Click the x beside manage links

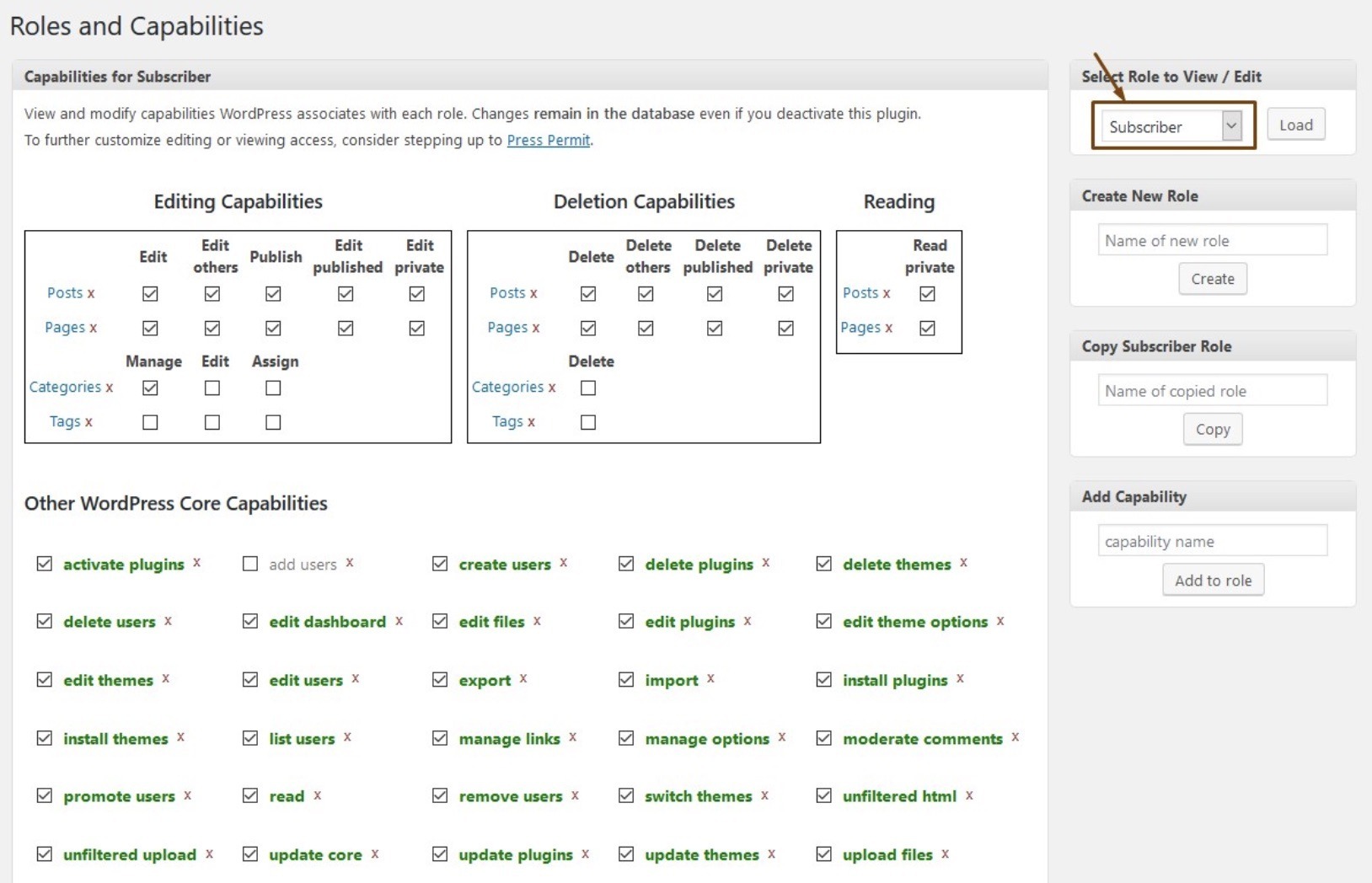coord(572,737)
